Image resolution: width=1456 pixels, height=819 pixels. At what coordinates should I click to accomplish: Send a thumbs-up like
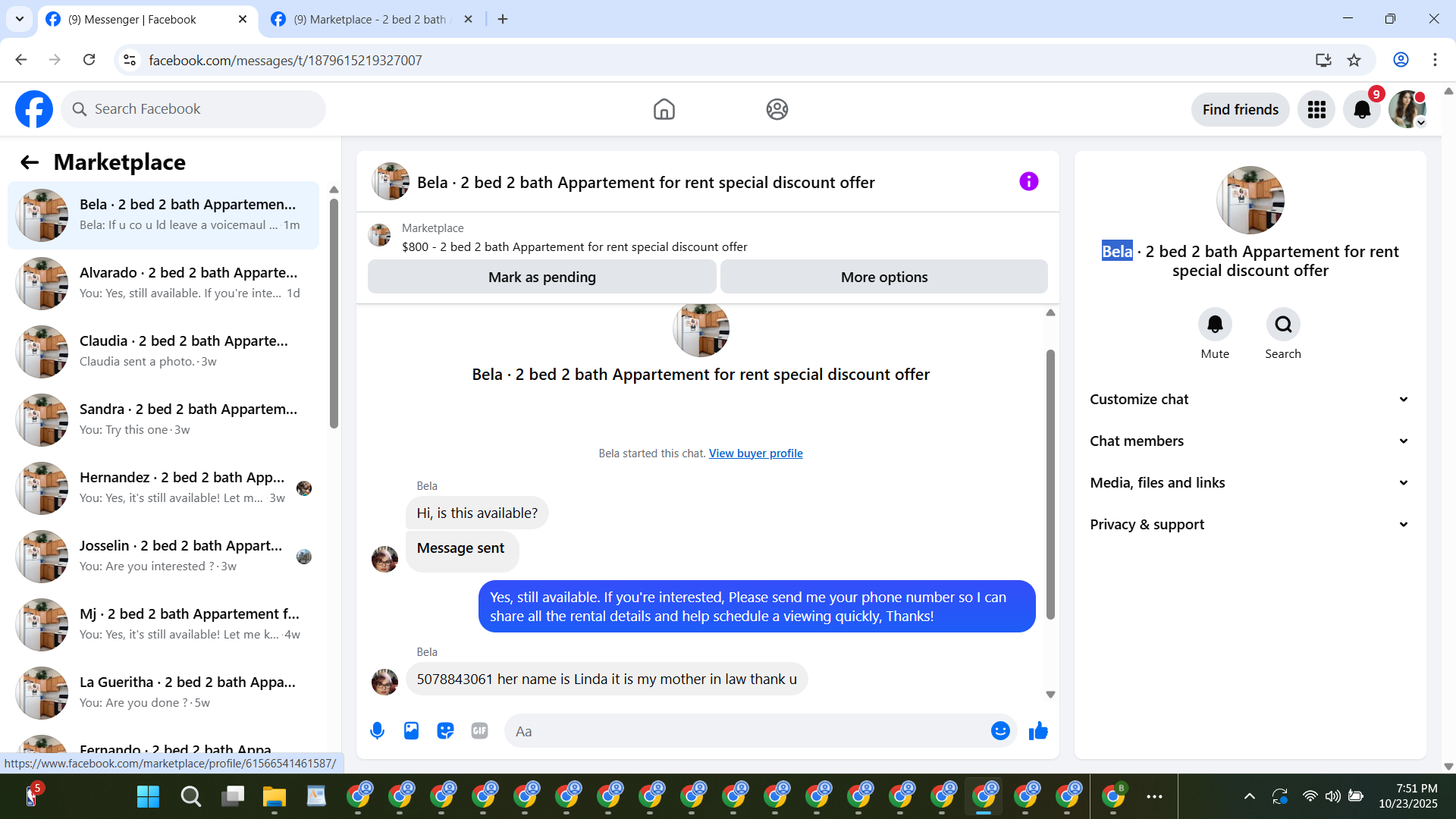click(x=1038, y=731)
